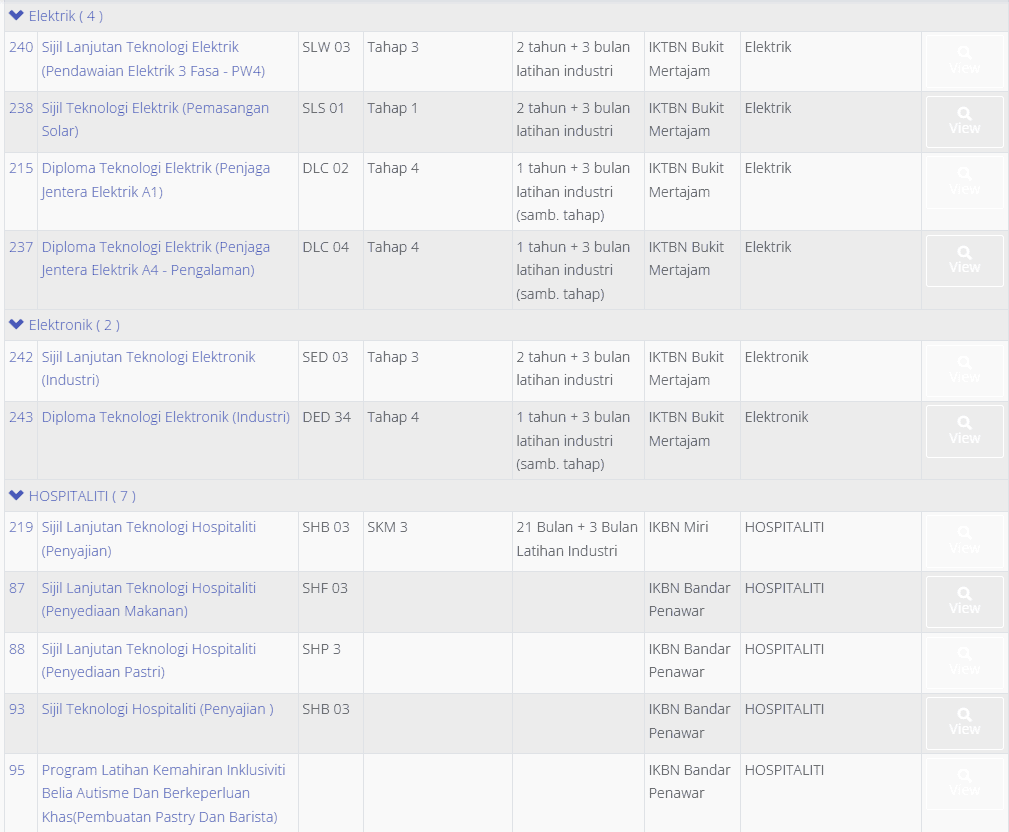The width and height of the screenshot is (1009, 832).
Task: Click course ID number 87
Action: click(x=17, y=588)
